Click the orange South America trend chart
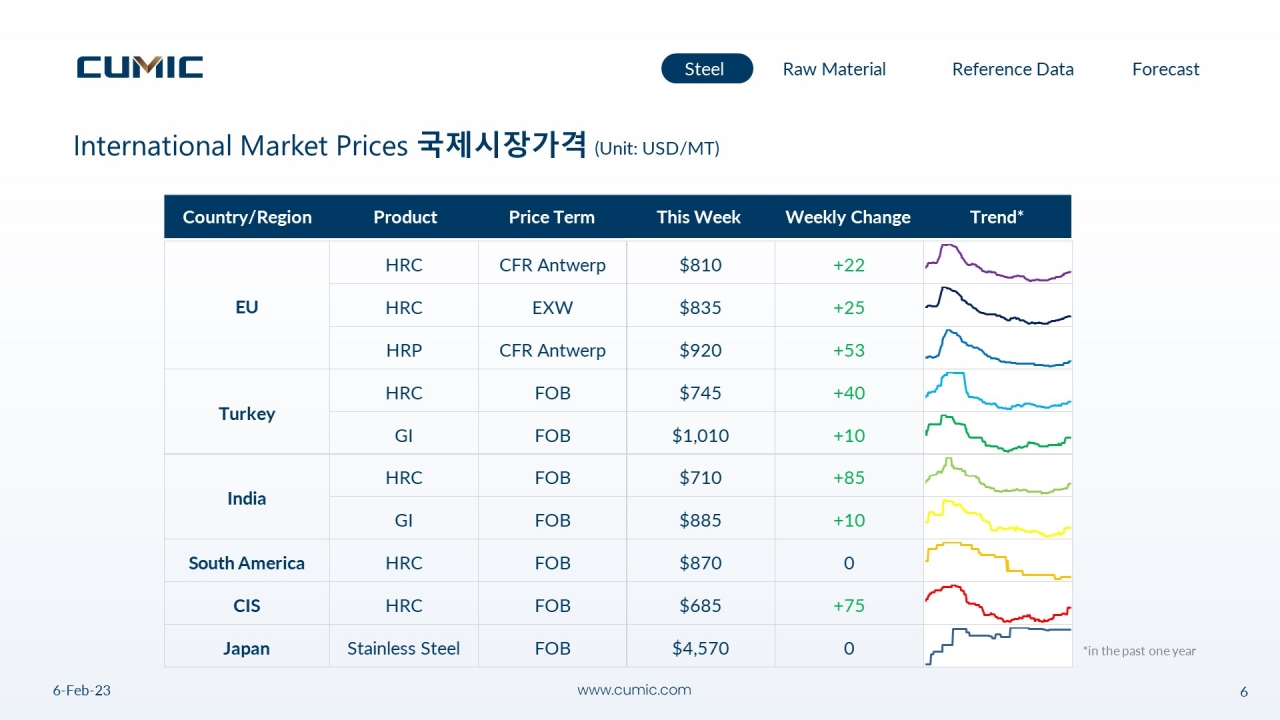Viewport: 1280px width, 720px height. point(997,561)
